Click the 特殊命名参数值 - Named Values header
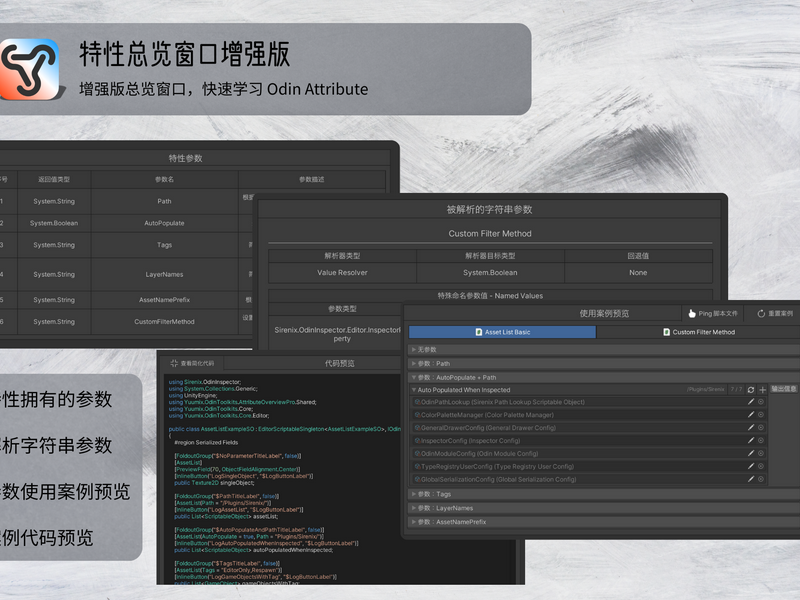This screenshot has height=600, width=800. [490, 295]
